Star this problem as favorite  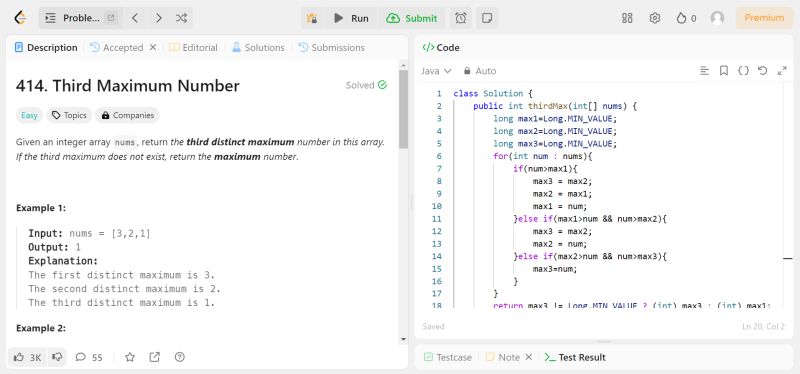(x=130, y=357)
